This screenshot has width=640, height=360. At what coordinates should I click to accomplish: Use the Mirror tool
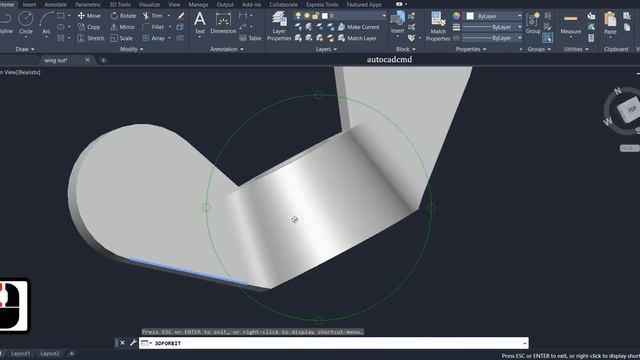[123, 27]
